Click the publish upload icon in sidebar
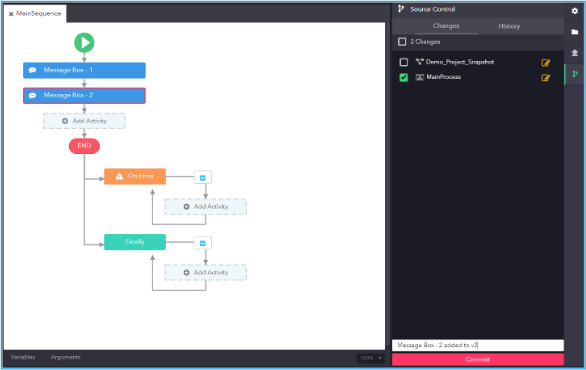The width and height of the screenshot is (586, 370). [575, 53]
